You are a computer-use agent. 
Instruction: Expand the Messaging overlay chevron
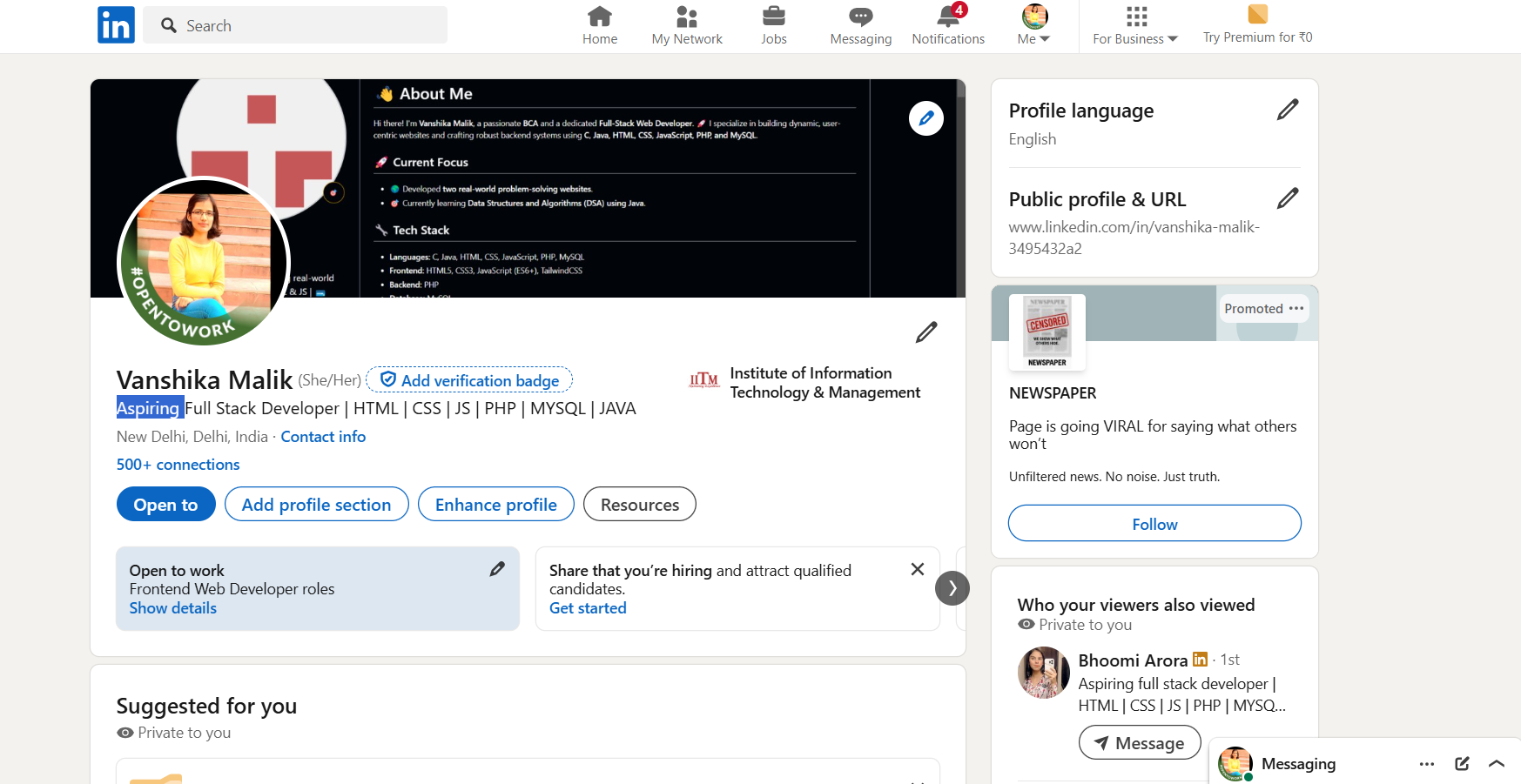pos(1497,764)
